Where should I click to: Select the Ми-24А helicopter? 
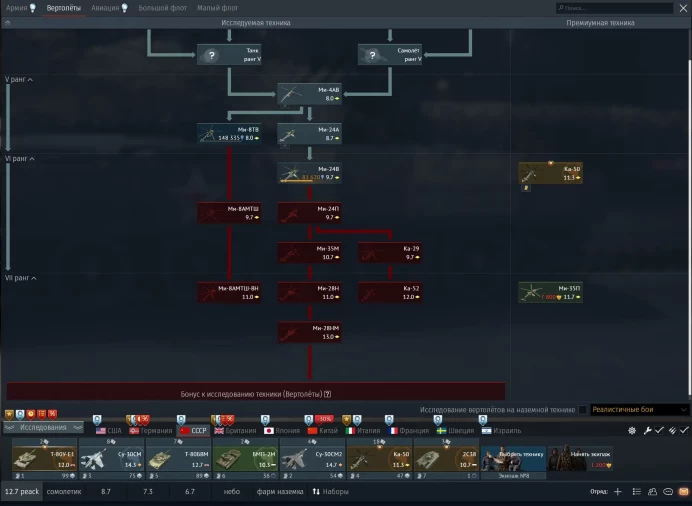tap(309, 134)
